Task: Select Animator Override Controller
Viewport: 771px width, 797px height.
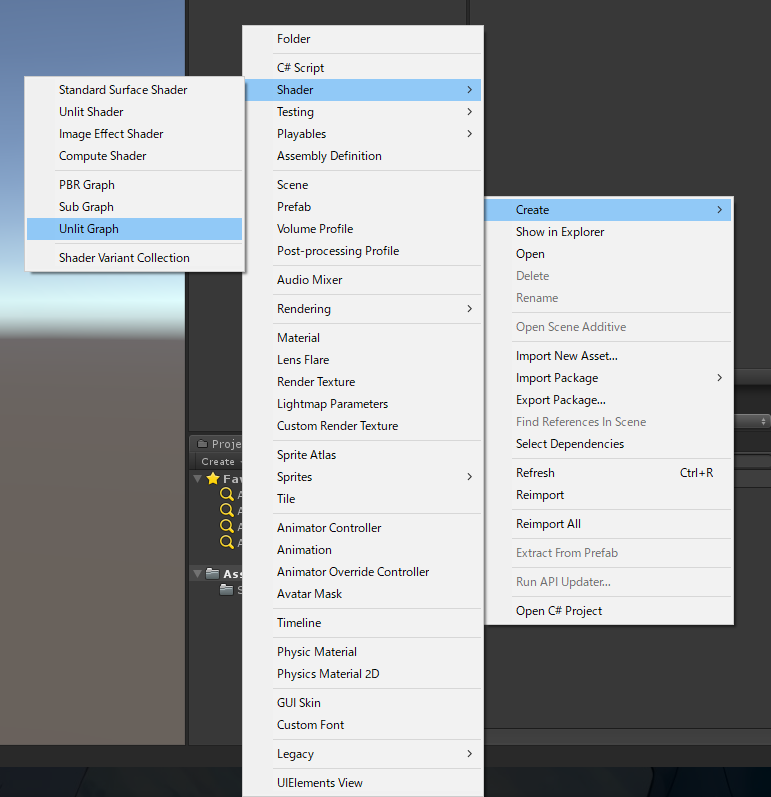Action: [x=363, y=572]
